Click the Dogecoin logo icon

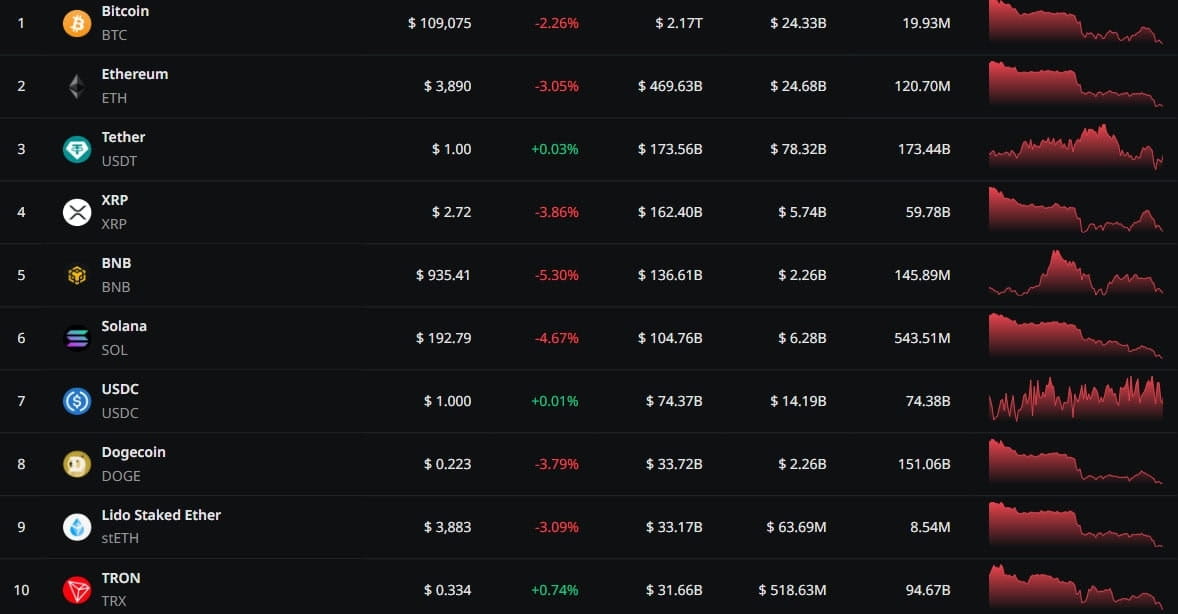point(77,464)
